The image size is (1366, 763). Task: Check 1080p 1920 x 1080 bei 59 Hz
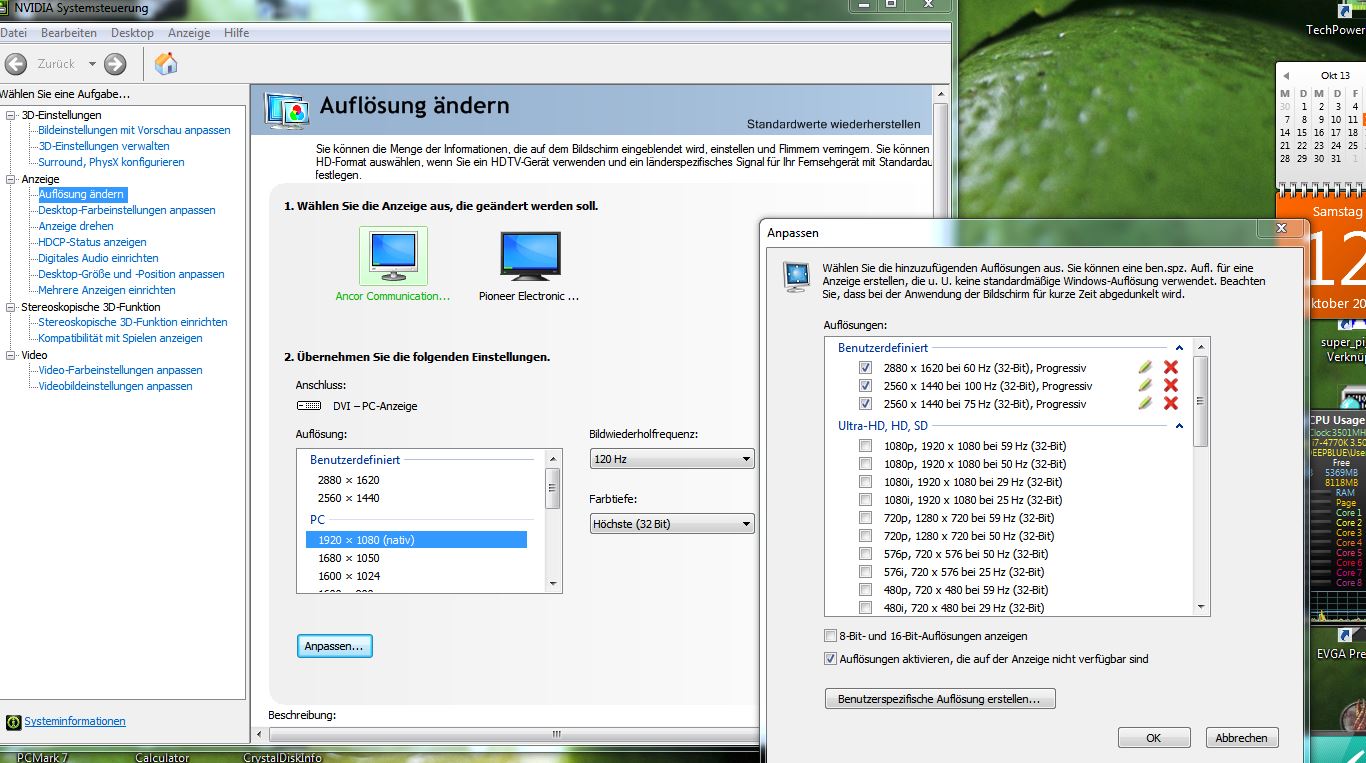click(x=865, y=446)
